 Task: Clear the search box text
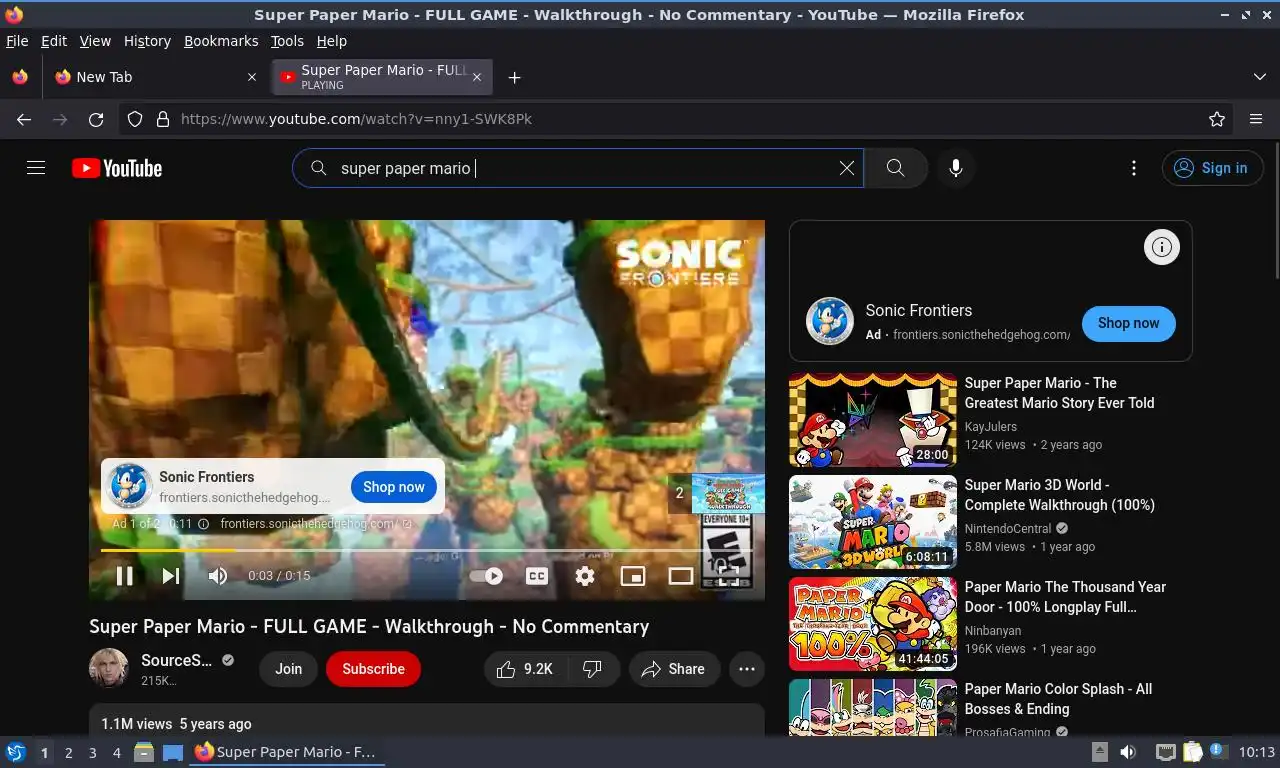coord(847,168)
